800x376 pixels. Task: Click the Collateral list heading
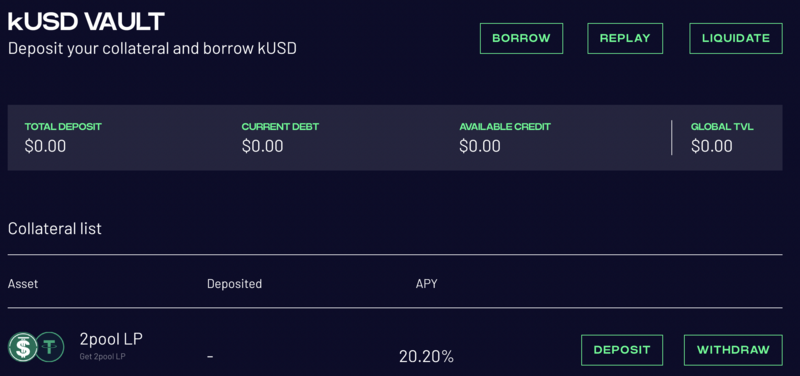tap(55, 228)
